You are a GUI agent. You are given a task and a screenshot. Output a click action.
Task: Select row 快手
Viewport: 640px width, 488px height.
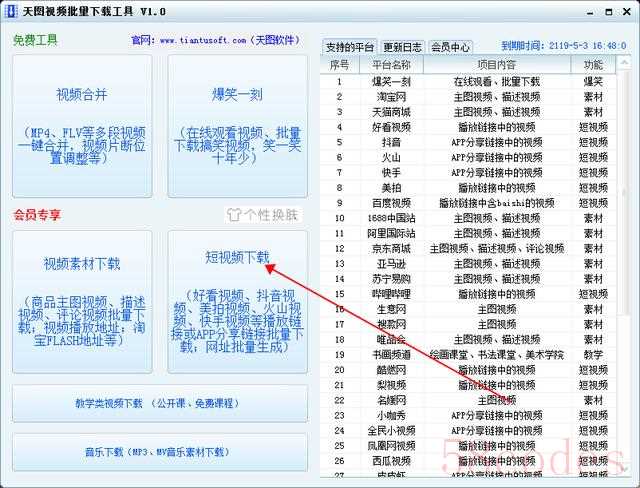468,172
